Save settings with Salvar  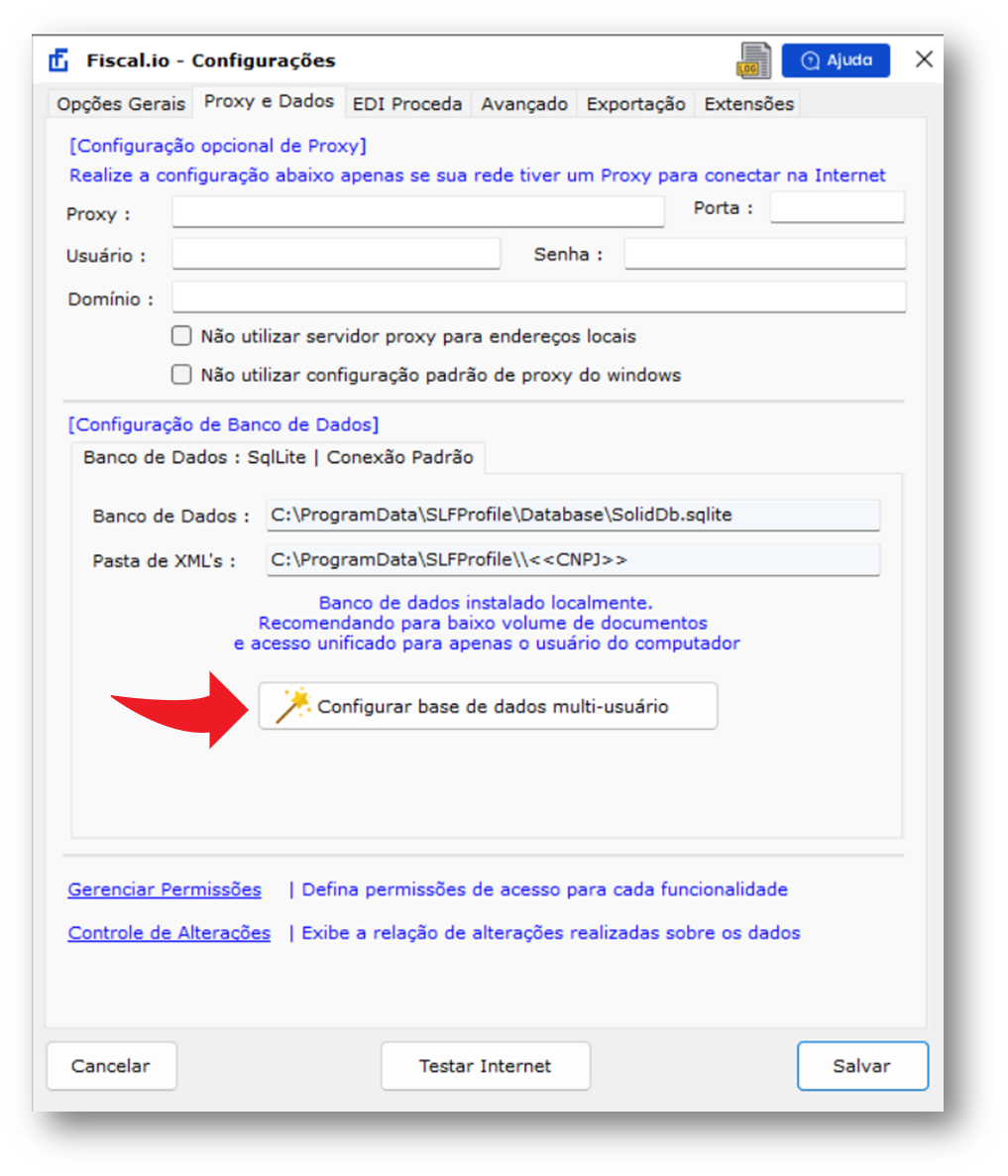tap(862, 1066)
